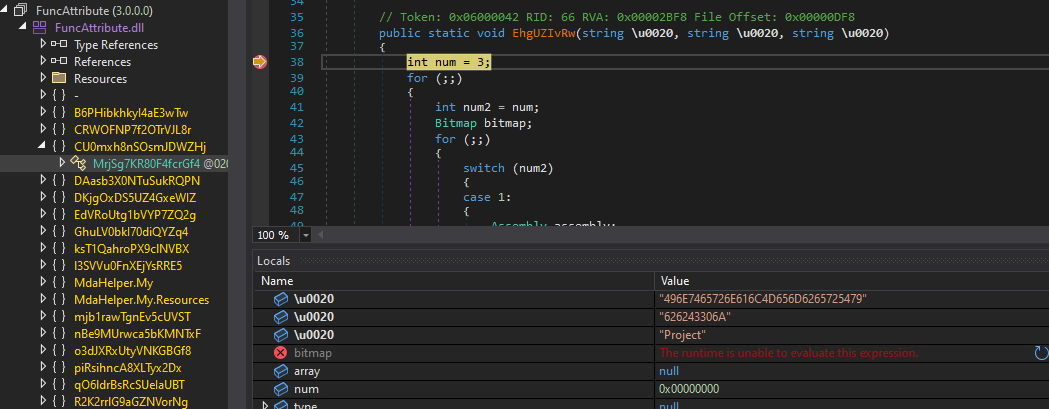Expand the MrjSg7KR80F4fcrGf4 class
The width and height of the screenshot is (1049, 409).
click(x=62, y=163)
